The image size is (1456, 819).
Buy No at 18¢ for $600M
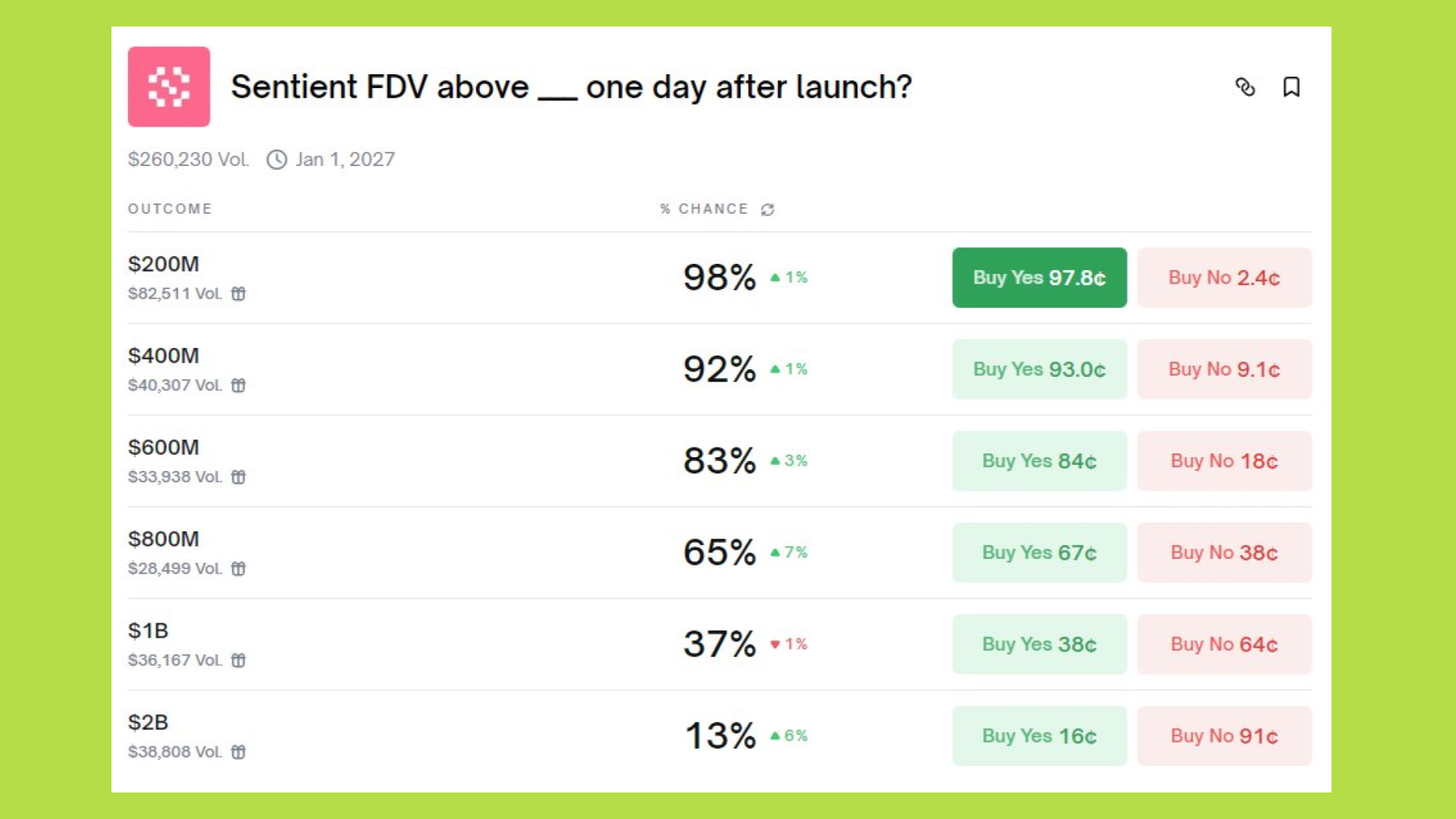tap(1224, 461)
